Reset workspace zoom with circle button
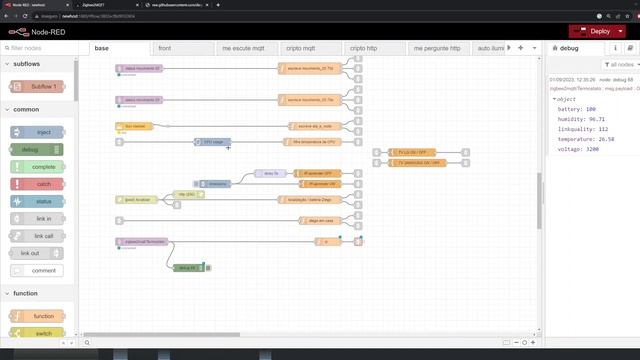 pyautogui.click(x=524, y=342)
